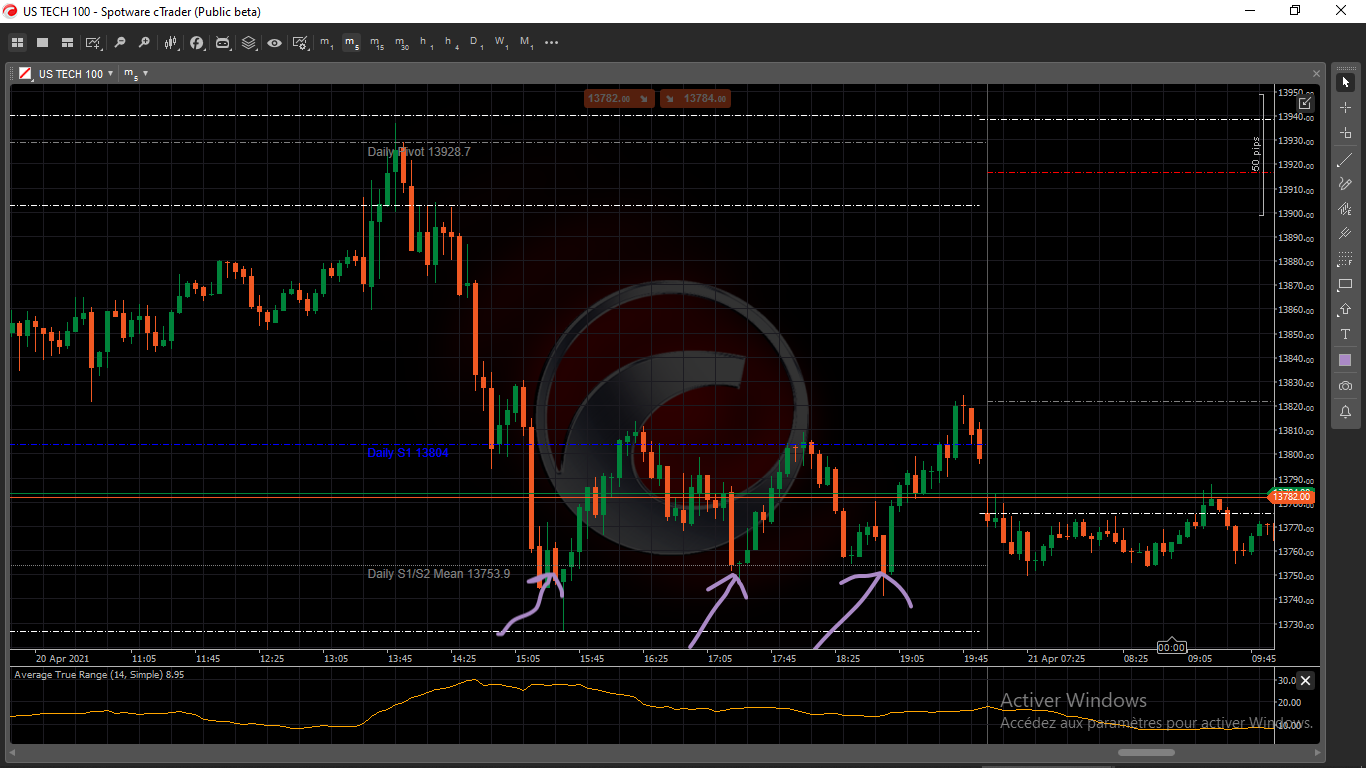
Task: Select the freehand pencil drawing tool
Action: pyautogui.click(x=1346, y=183)
